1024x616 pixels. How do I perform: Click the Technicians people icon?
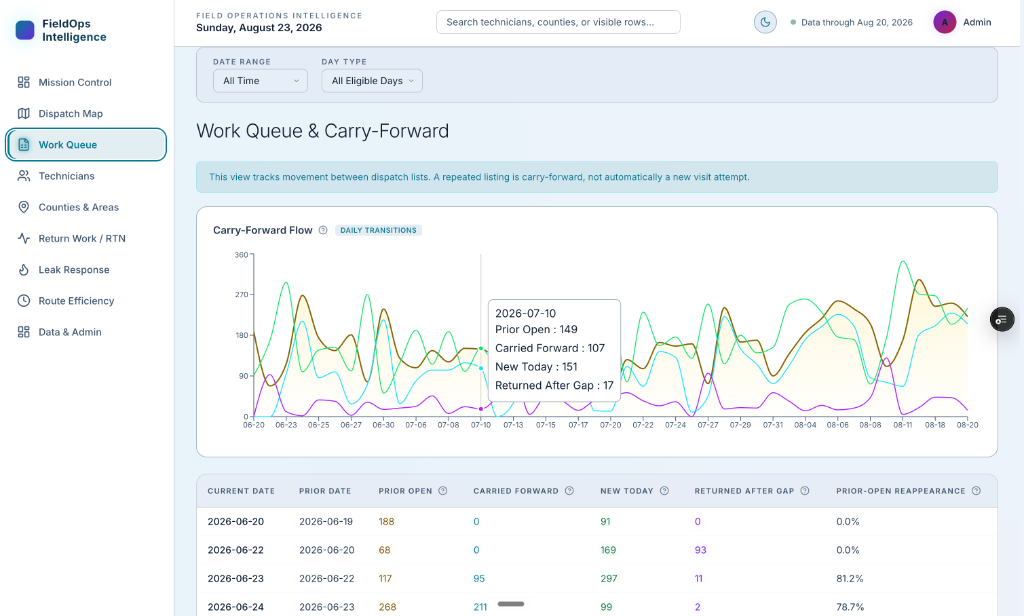[x=24, y=176]
